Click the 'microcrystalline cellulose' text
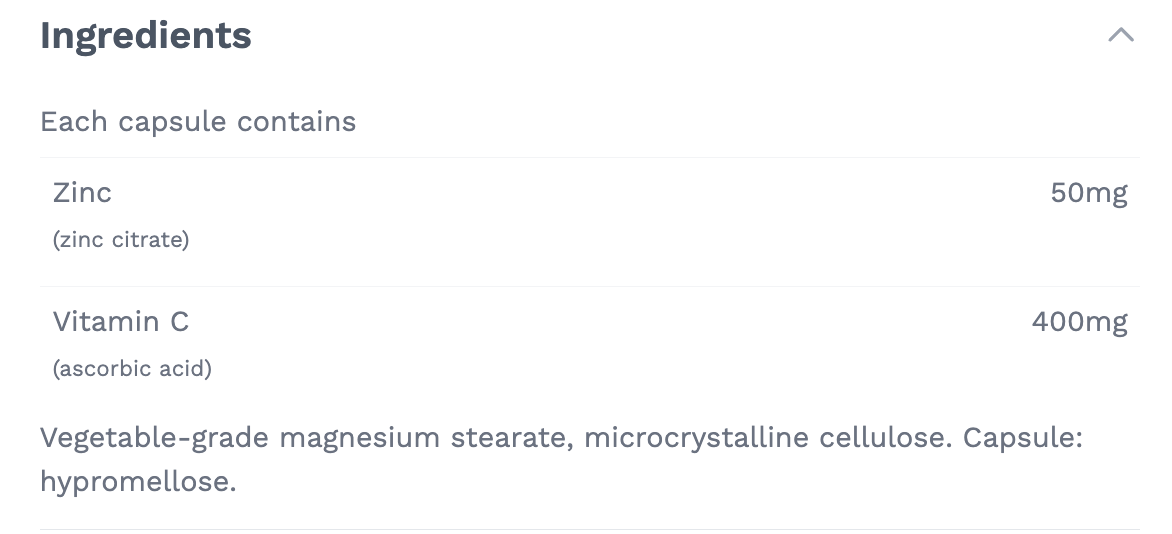This screenshot has height=534, width=1172. [767, 438]
